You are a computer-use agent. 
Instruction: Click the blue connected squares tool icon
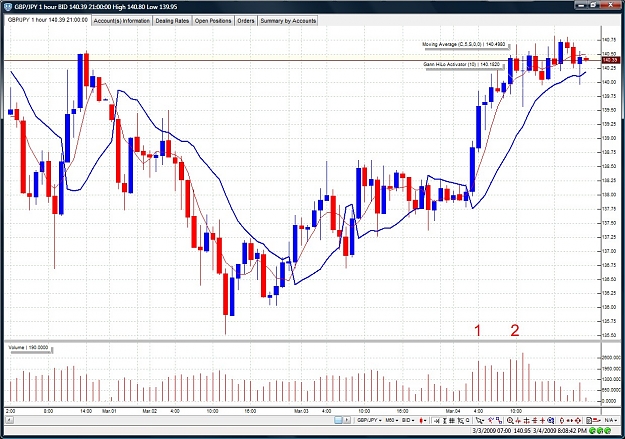pos(499,420)
